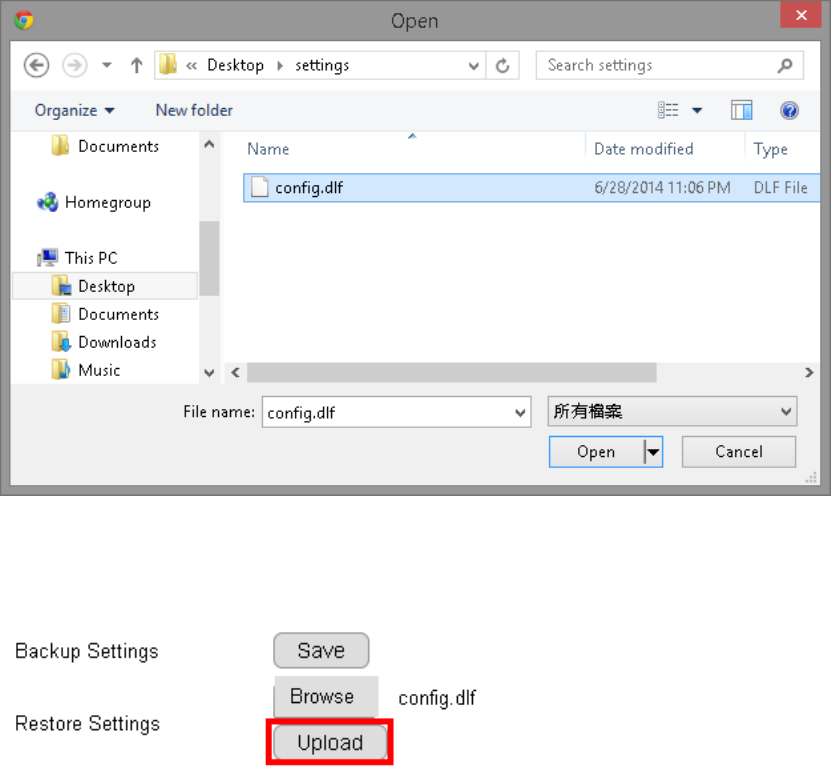The image size is (831, 776).
Task: Click the Chrome icon in title bar
Action: pos(24,20)
